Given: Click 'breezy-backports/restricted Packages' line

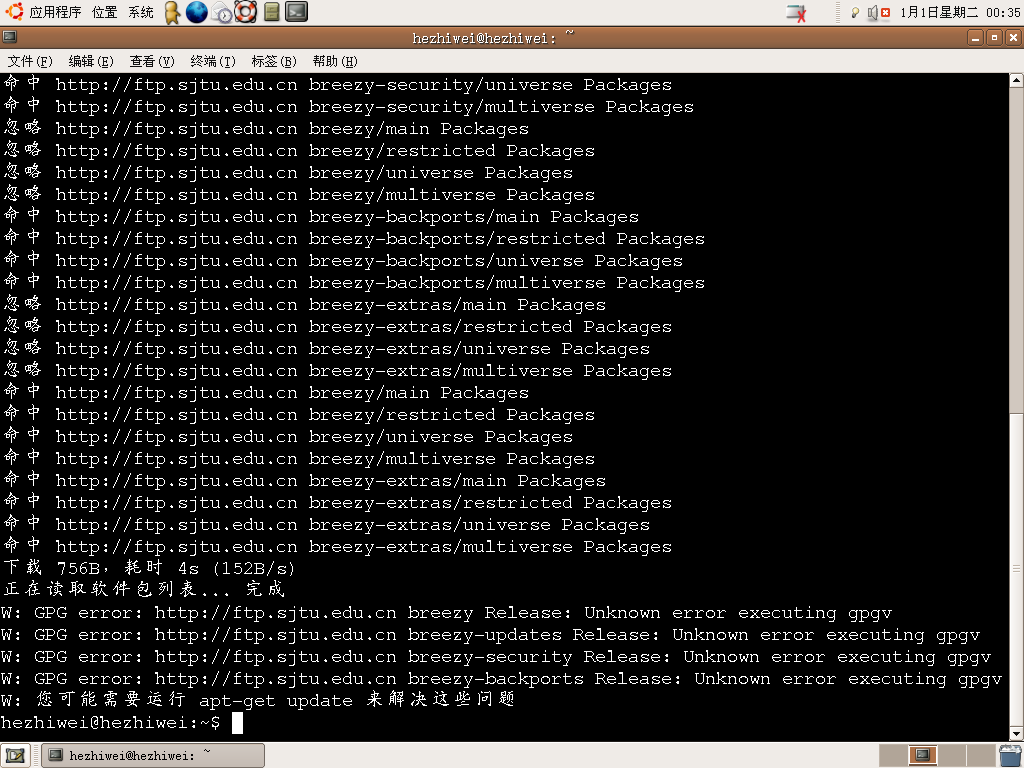Looking at the screenshot, I should click(x=354, y=238).
